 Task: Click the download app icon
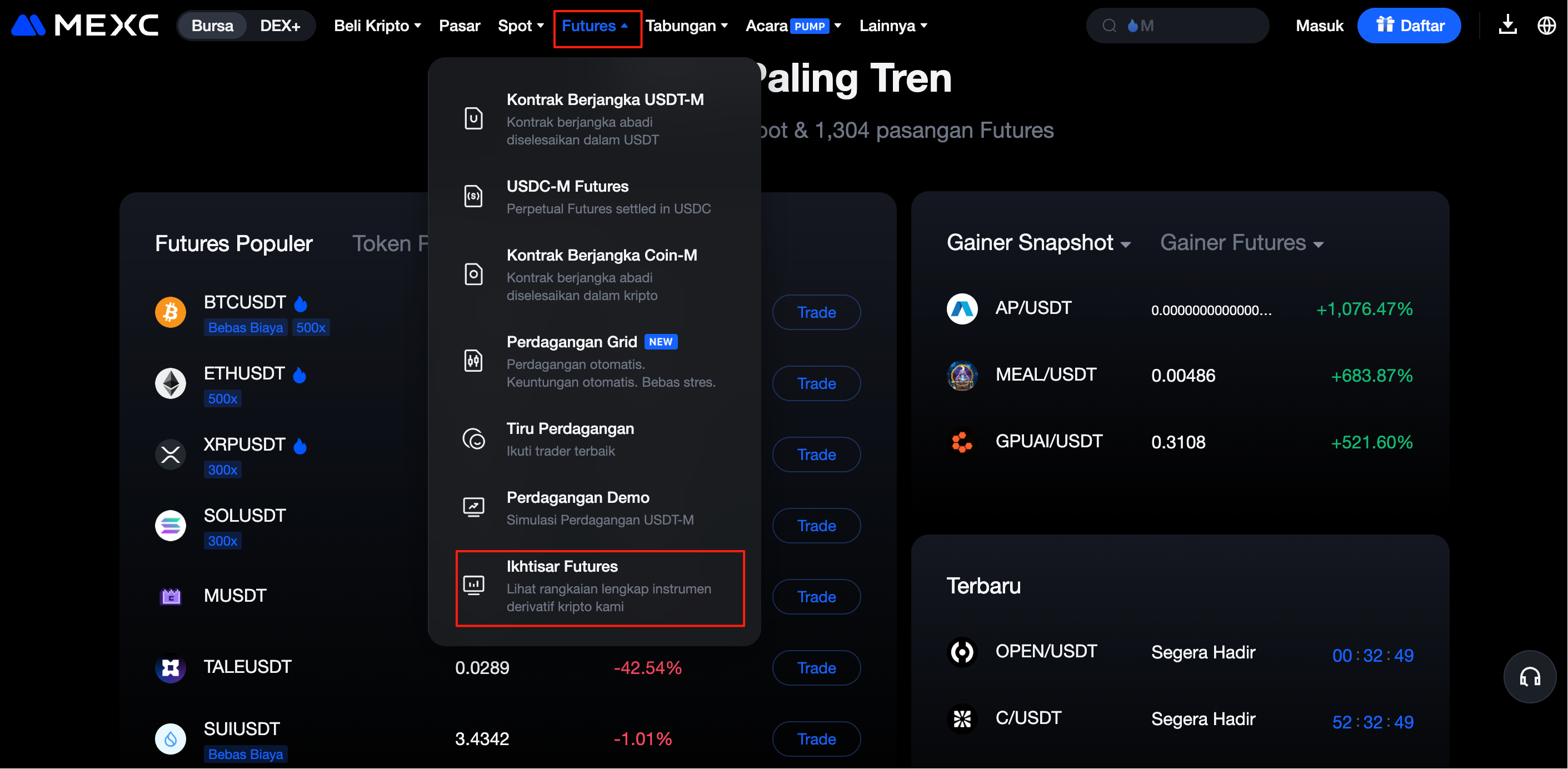click(1507, 26)
